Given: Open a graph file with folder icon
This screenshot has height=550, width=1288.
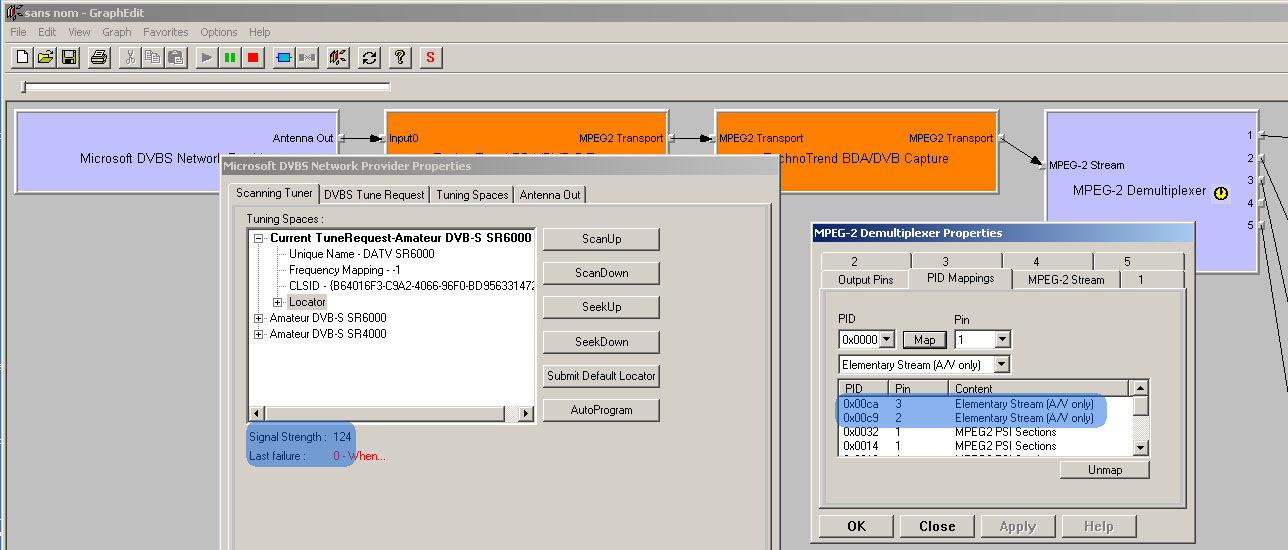Looking at the screenshot, I should [46, 57].
